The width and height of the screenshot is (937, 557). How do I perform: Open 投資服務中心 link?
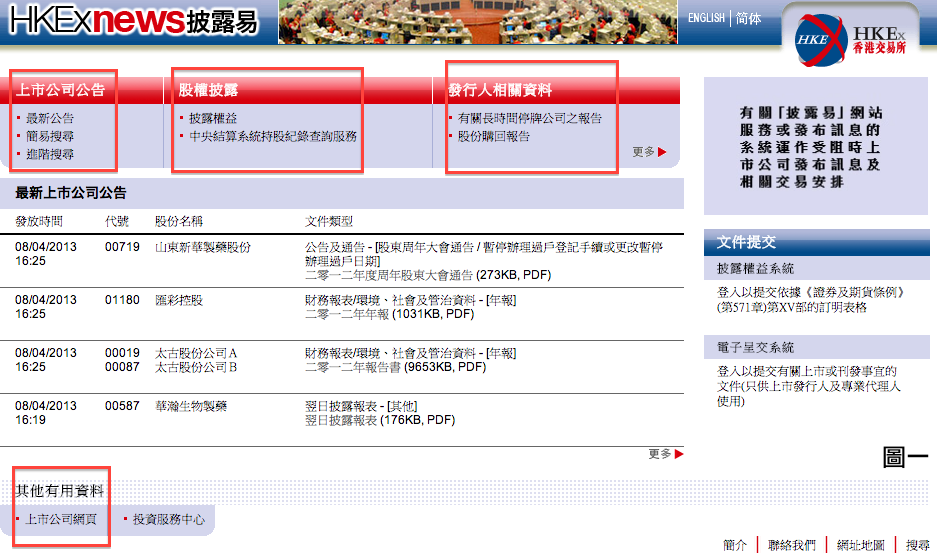coord(169,519)
